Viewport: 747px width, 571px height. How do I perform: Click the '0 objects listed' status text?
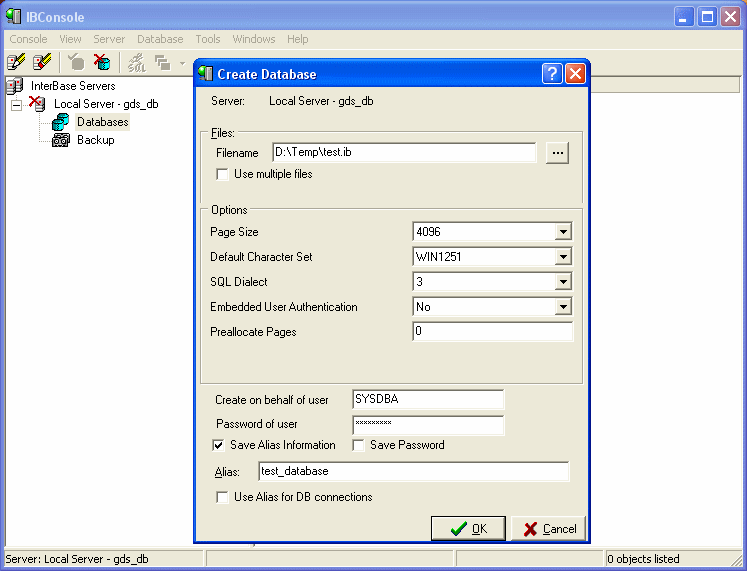tap(643, 559)
